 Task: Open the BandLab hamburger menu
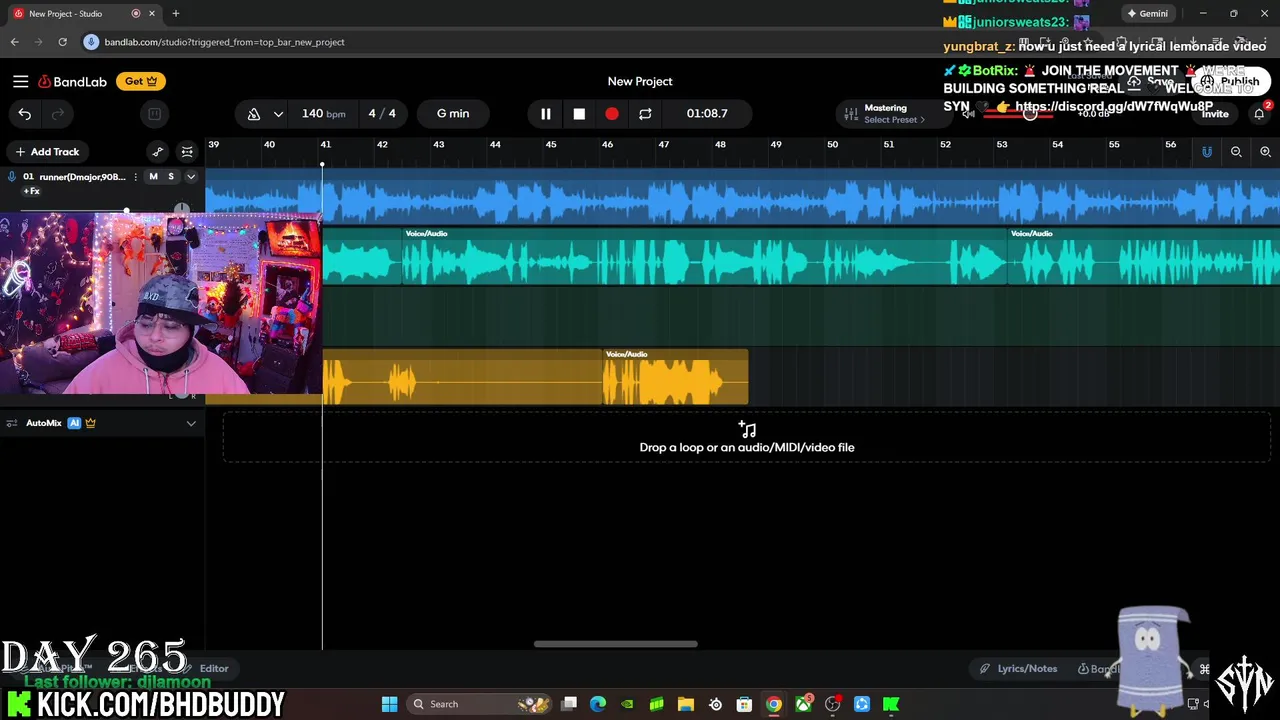21,81
